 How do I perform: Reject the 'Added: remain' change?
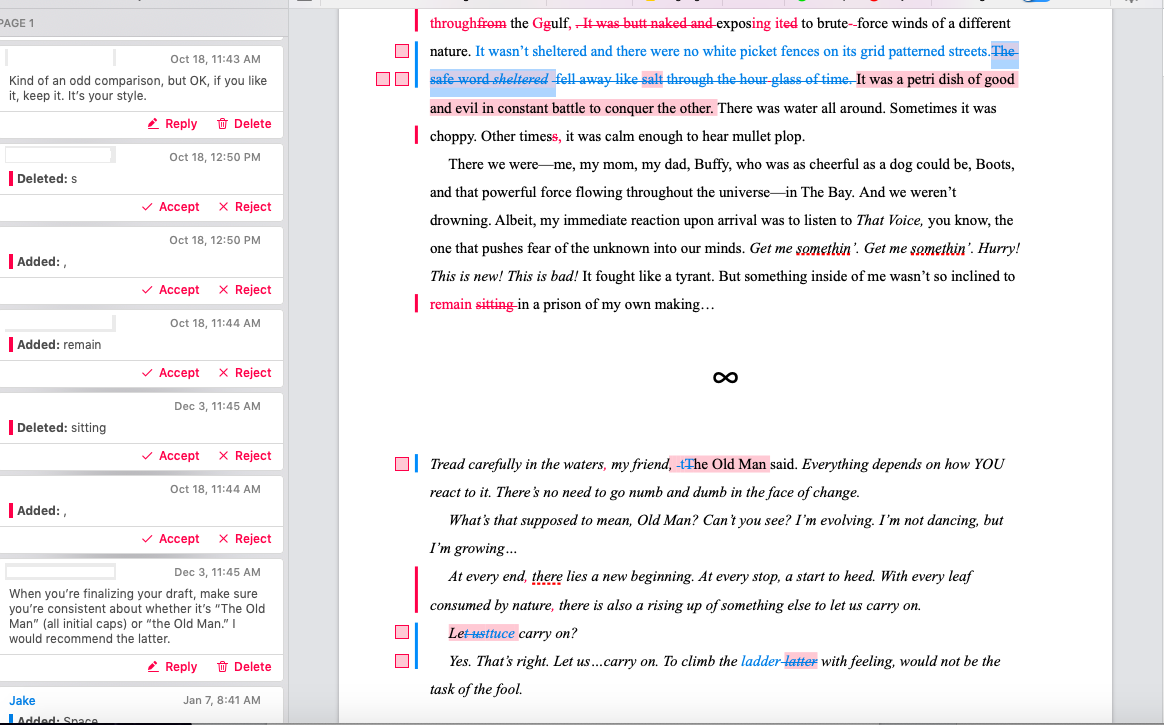245,373
